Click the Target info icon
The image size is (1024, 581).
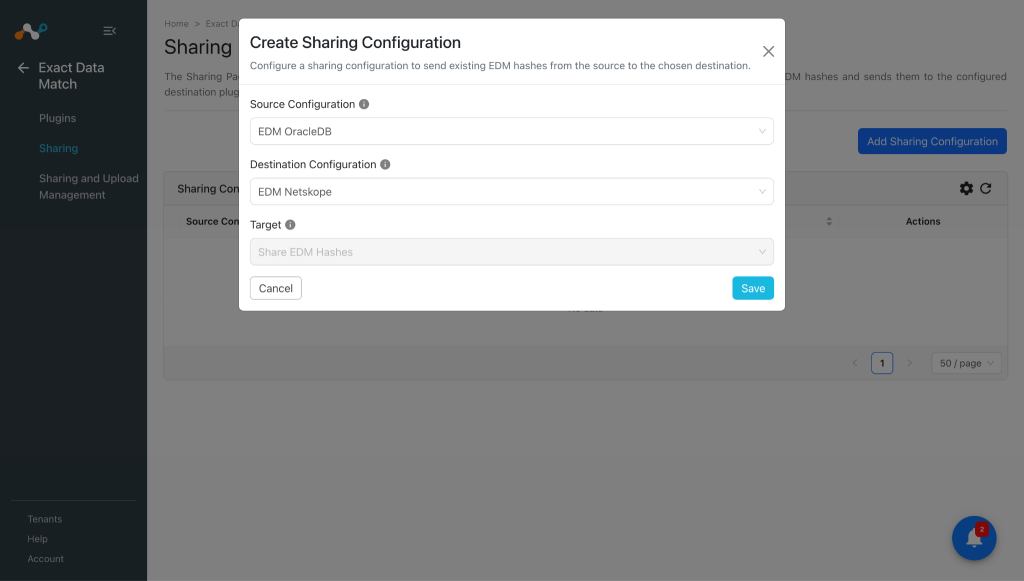tap(291, 225)
